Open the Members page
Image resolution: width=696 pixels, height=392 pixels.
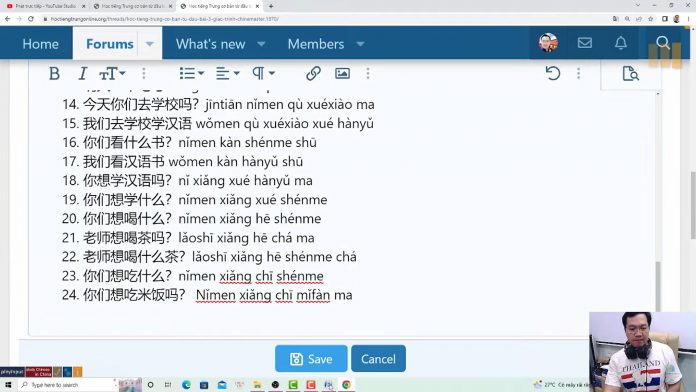[x=316, y=44]
